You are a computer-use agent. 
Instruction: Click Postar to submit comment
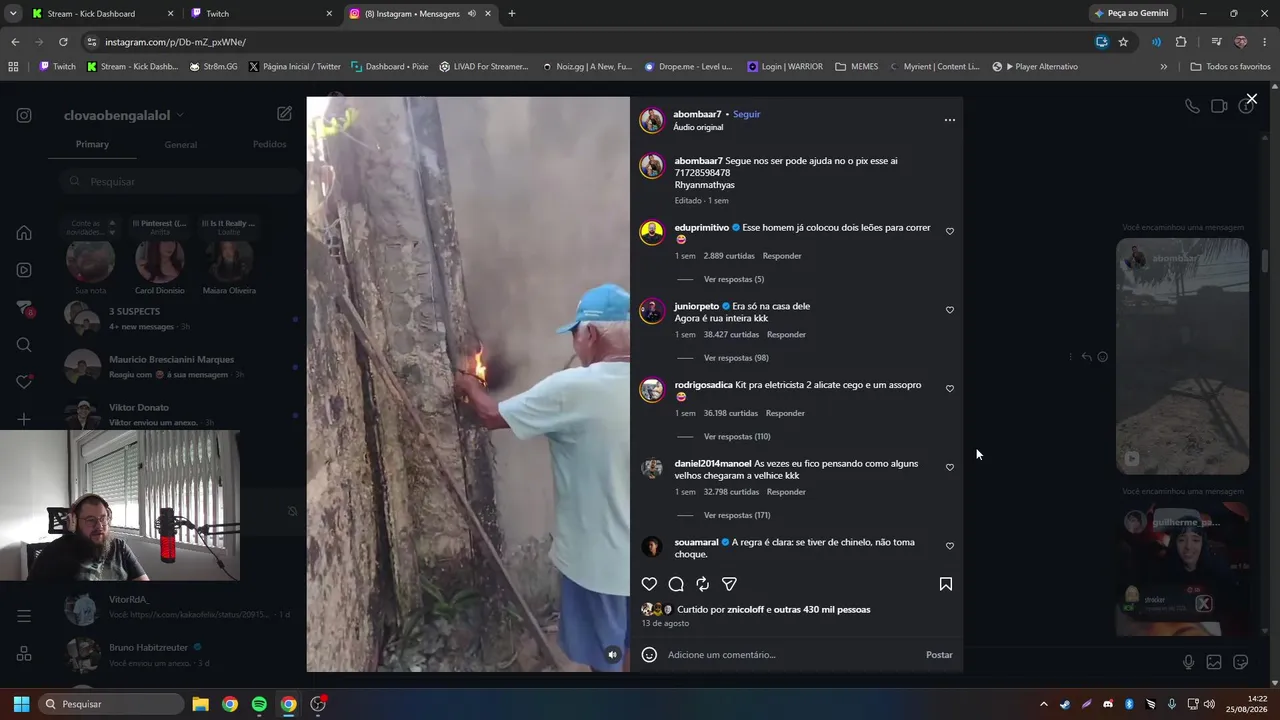click(939, 655)
